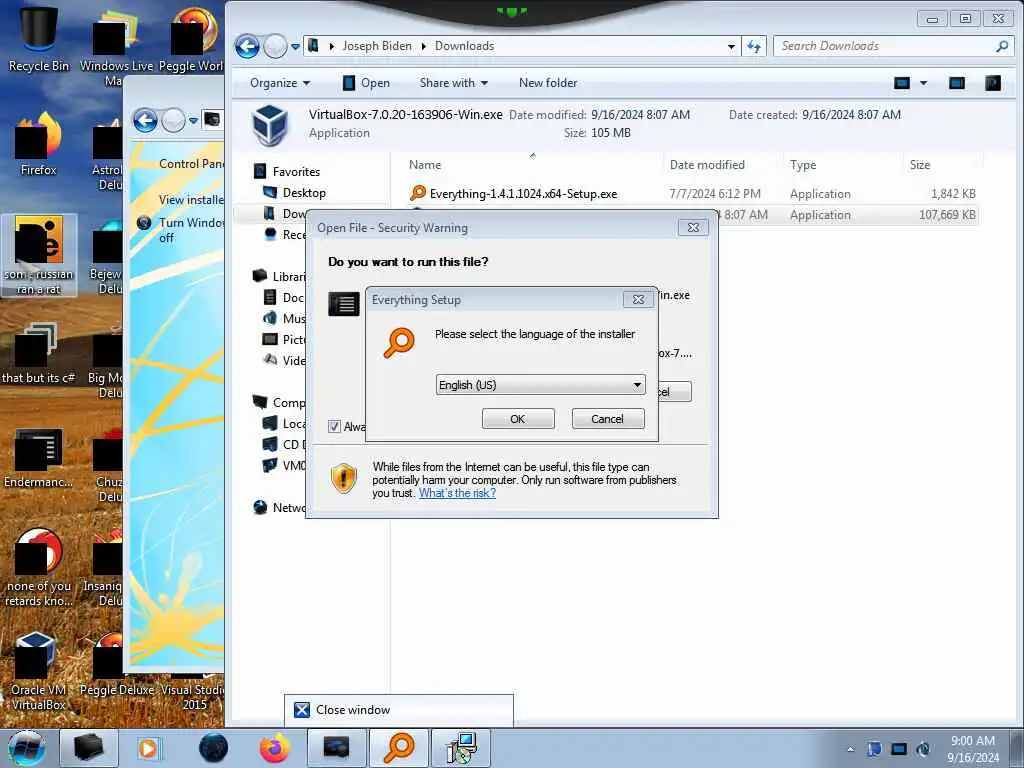Open the Organize menu
The width and height of the screenshot is (1024, 768).
[280, 83]
